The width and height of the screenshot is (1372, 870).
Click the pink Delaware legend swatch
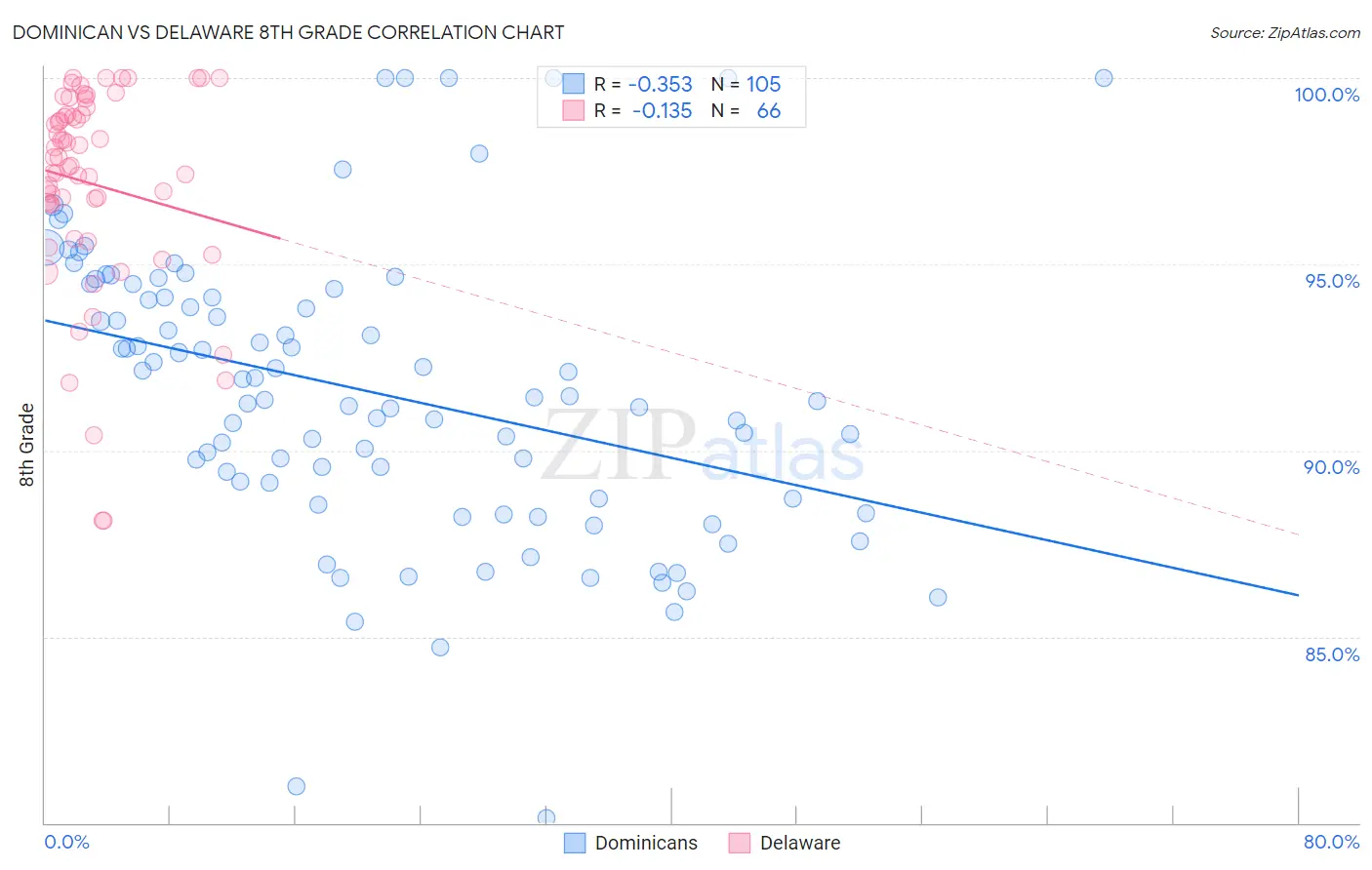point(740,843)
